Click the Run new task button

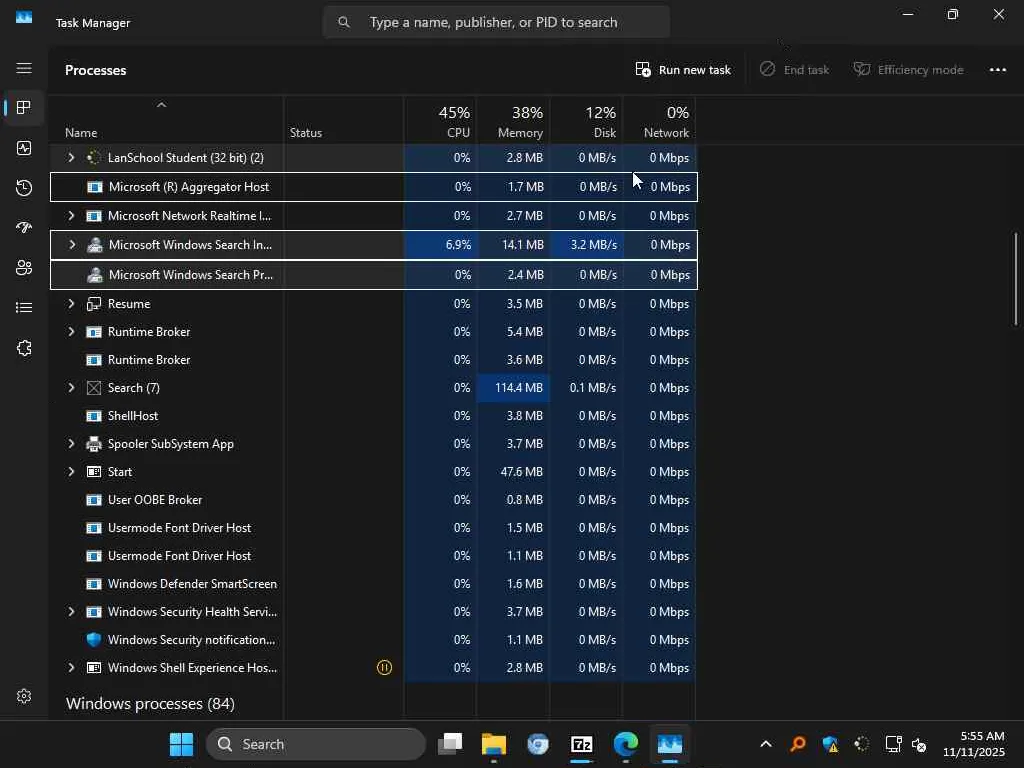(x=683, y=70)
